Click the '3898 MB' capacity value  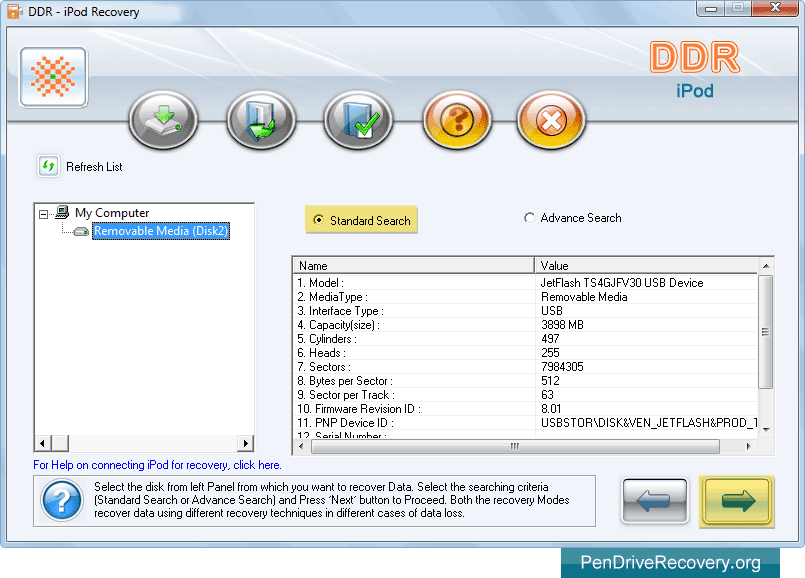click(x=562, y=325)
